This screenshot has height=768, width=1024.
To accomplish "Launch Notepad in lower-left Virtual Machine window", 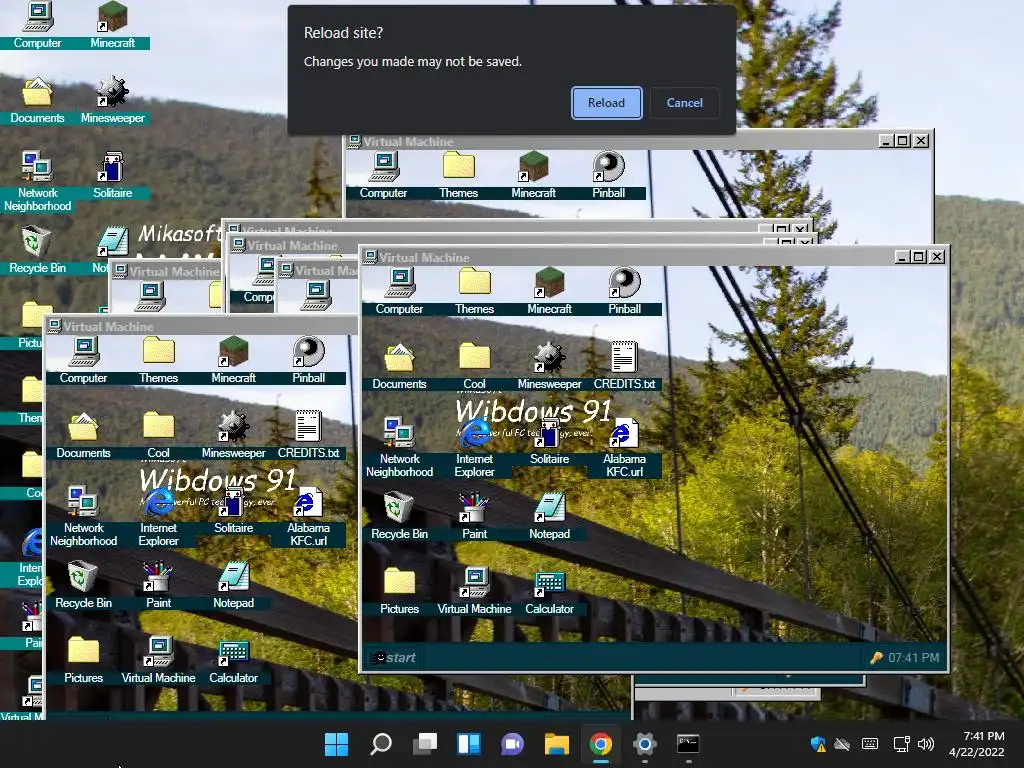I will pyautogui.click(x=233, y=585).
